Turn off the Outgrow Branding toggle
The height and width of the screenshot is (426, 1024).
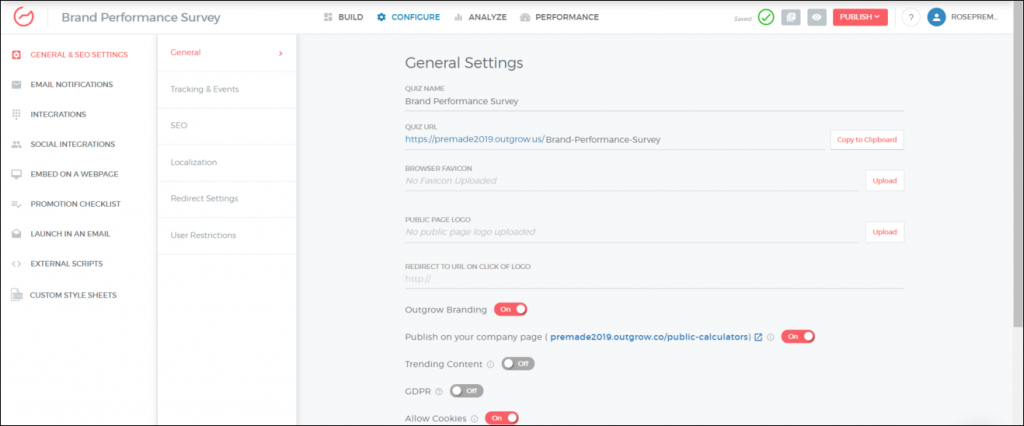510,309
